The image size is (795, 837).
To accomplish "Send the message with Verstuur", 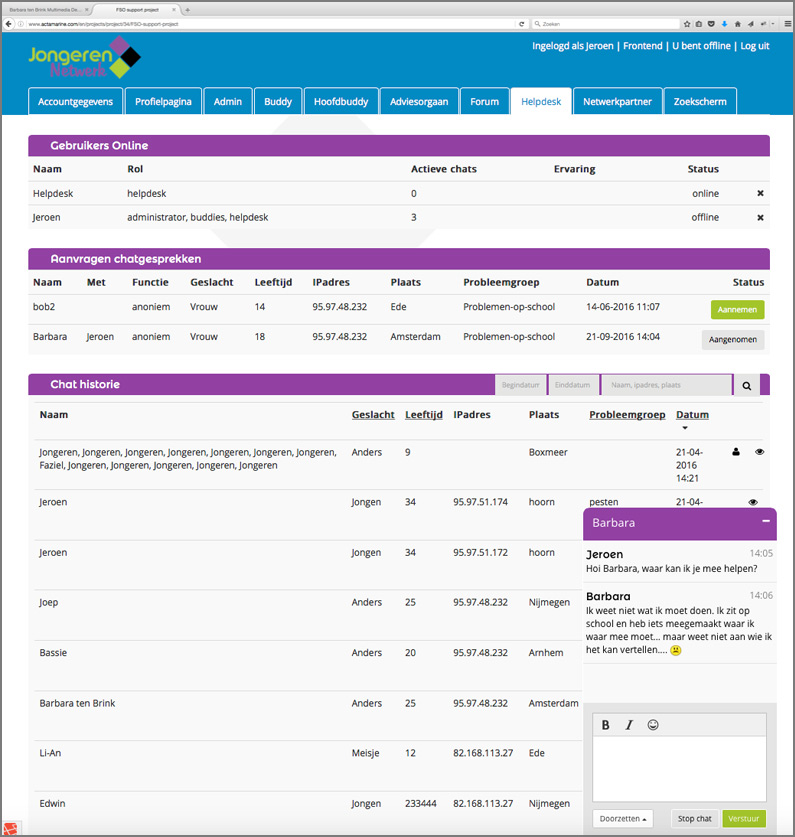I will (743, 818).
